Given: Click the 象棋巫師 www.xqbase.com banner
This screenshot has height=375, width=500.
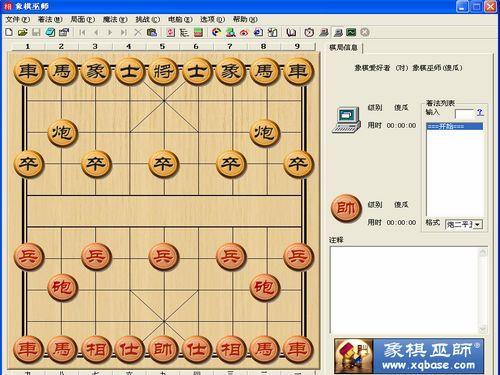Looking at the screenshot, I should (x=409, y=356).
